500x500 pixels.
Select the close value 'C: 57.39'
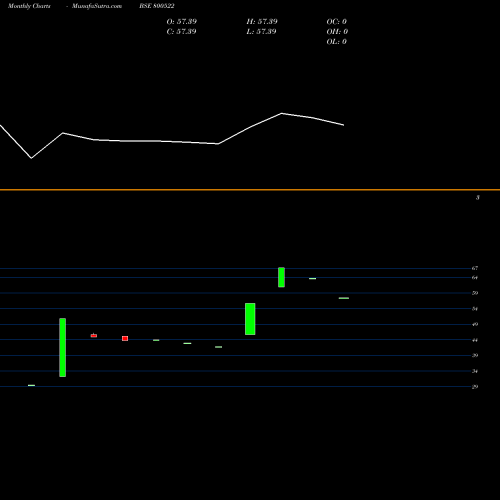pyautogui.click(x=181, y=31)
